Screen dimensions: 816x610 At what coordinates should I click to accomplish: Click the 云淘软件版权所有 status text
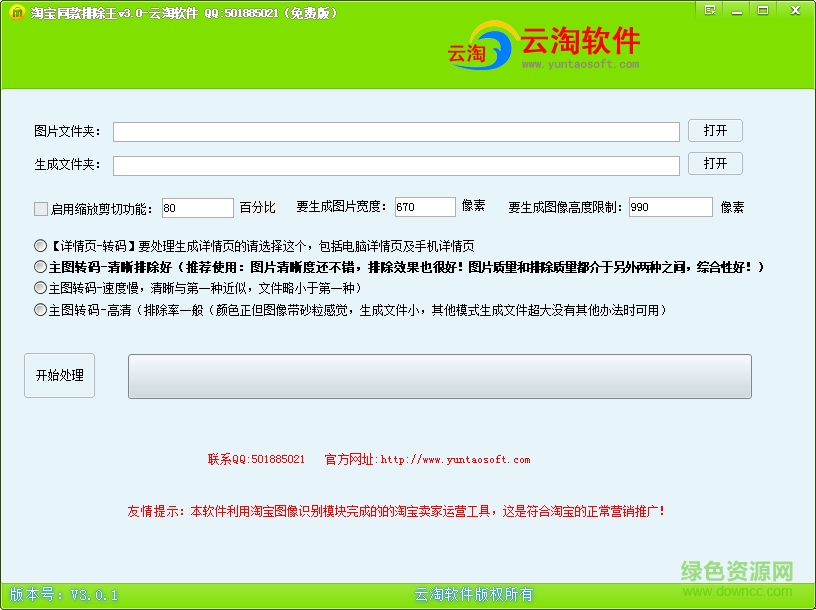click(x=474, y=594)
